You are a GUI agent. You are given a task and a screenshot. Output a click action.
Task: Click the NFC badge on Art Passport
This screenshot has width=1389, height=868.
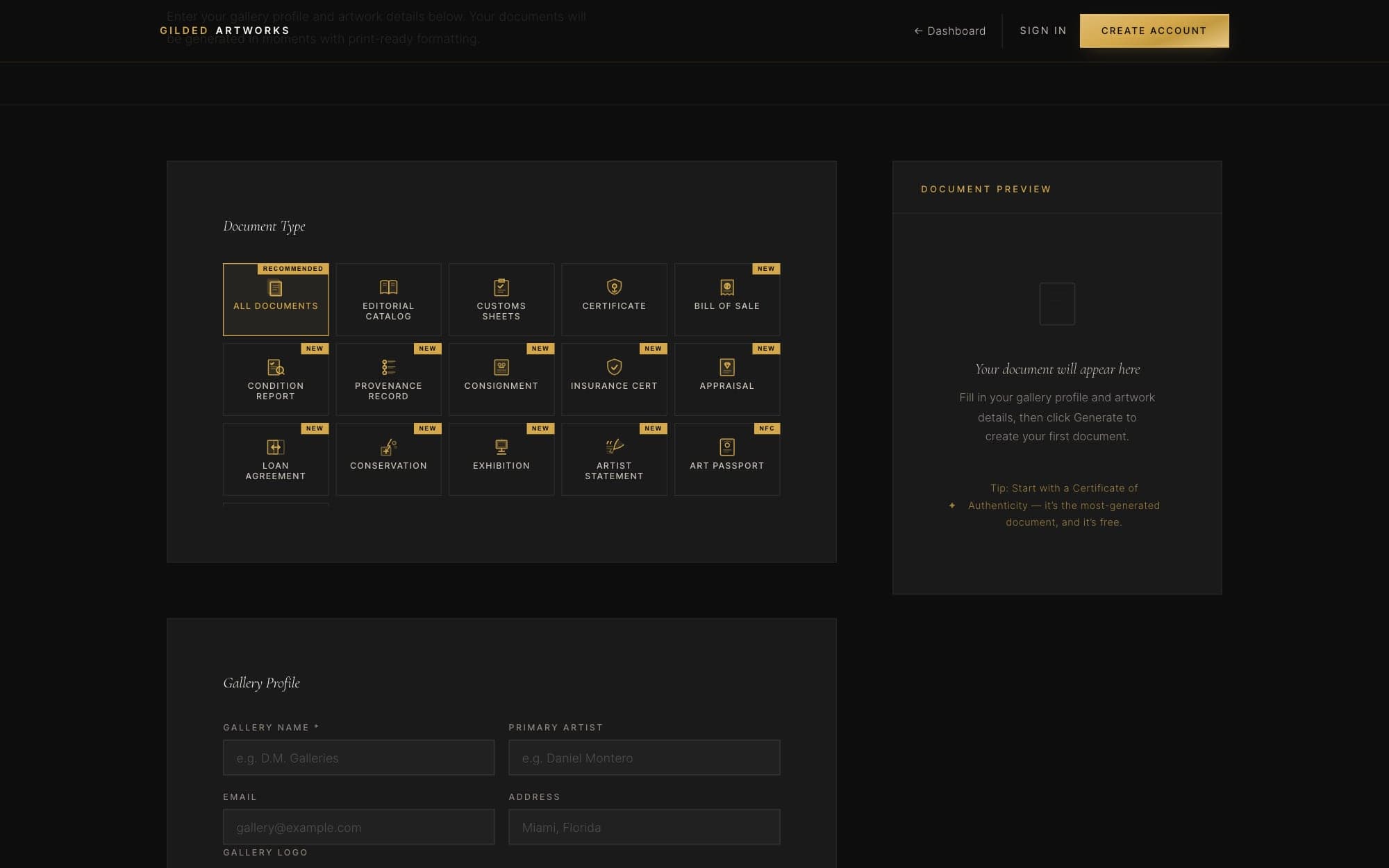click(767, 428)
